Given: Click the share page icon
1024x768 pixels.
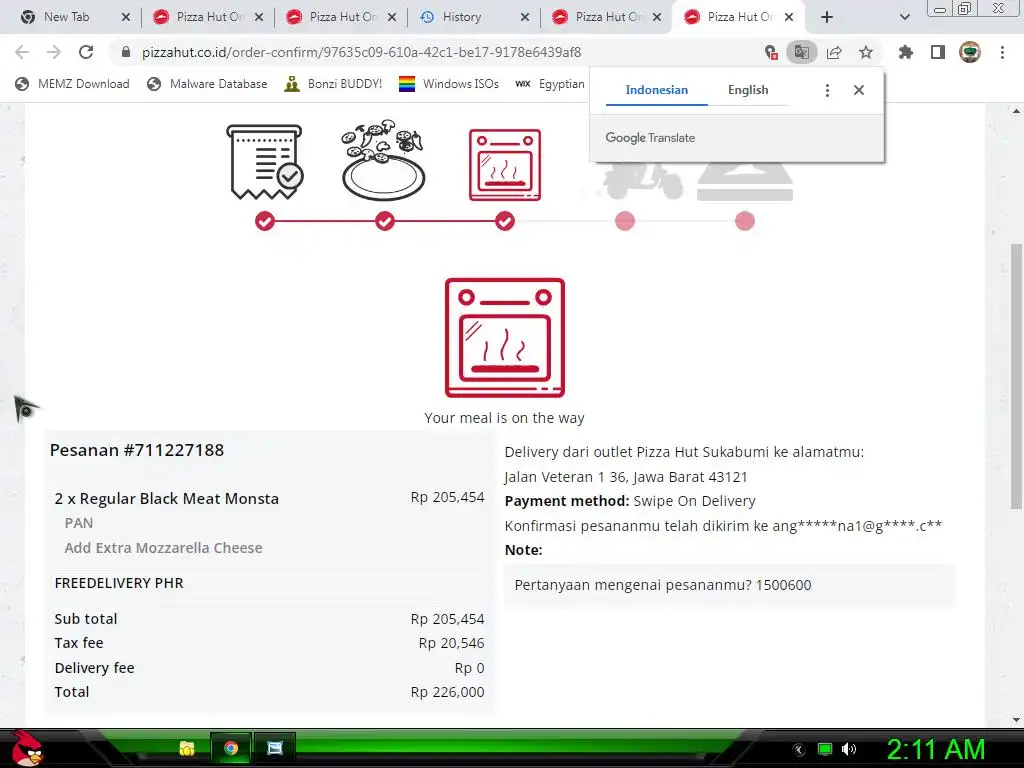Looking at the screenshot, I should (834, 52).
